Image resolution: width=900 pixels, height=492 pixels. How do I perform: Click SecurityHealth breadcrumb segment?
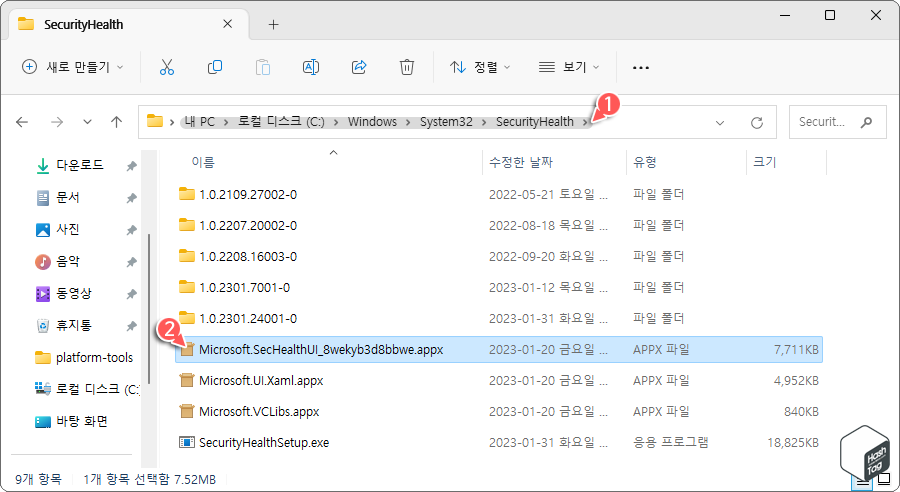(x=534, y=122)
